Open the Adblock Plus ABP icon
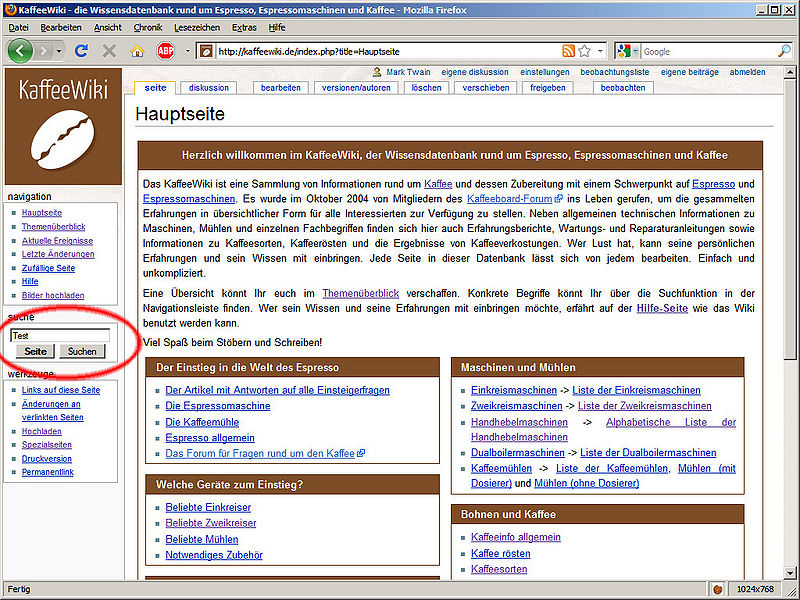Image resolution: width=800 pixels, height=600 pixels. (165, 50)
